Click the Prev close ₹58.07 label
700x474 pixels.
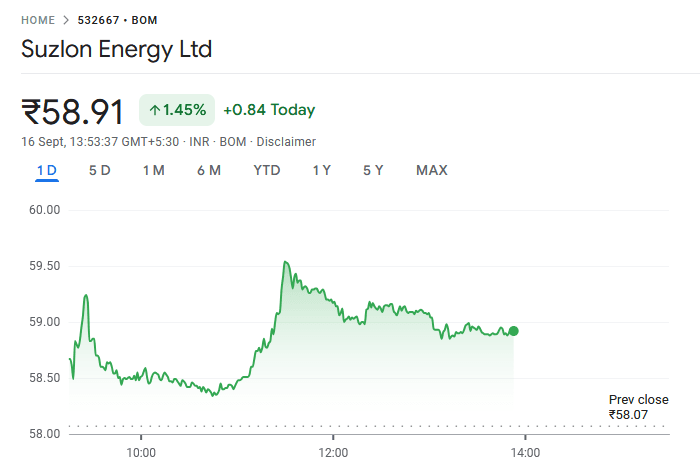[638, 406]
